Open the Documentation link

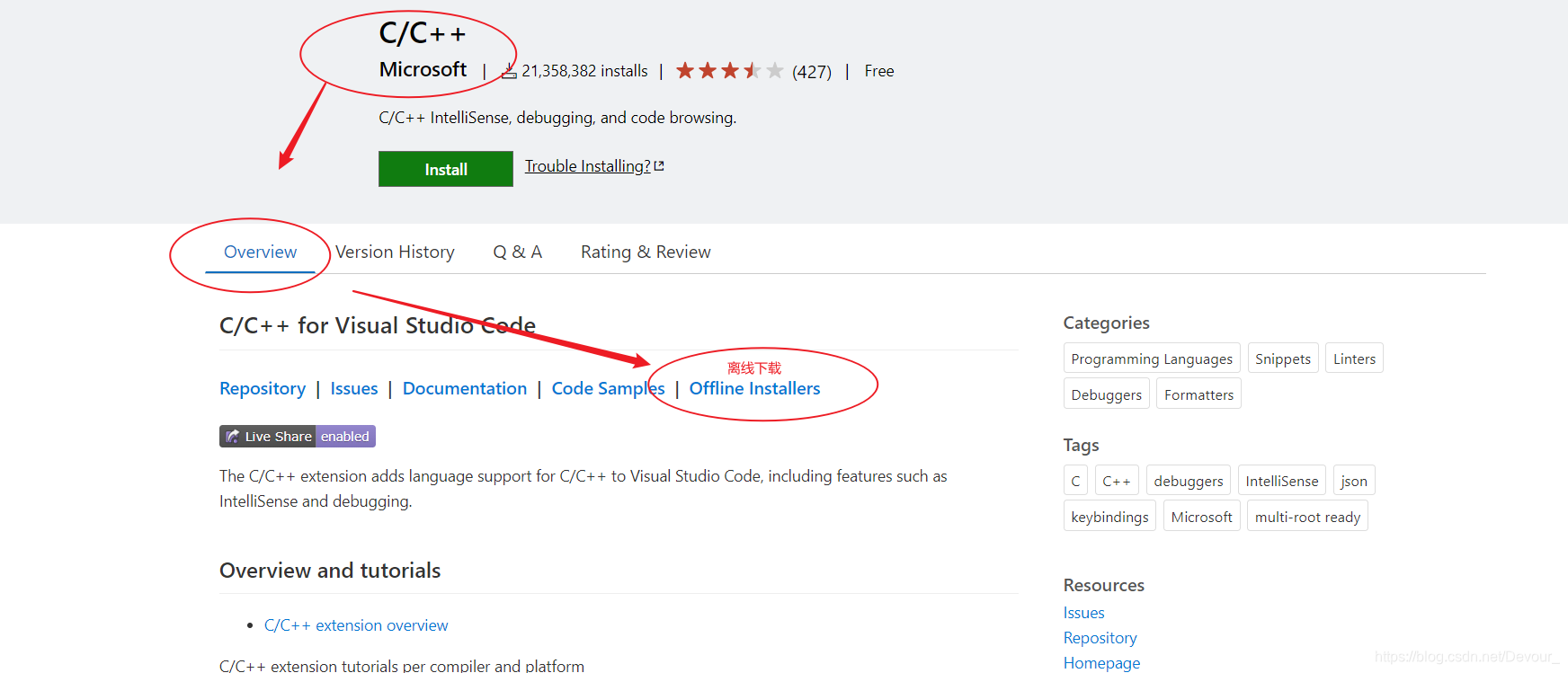(465, 388)
